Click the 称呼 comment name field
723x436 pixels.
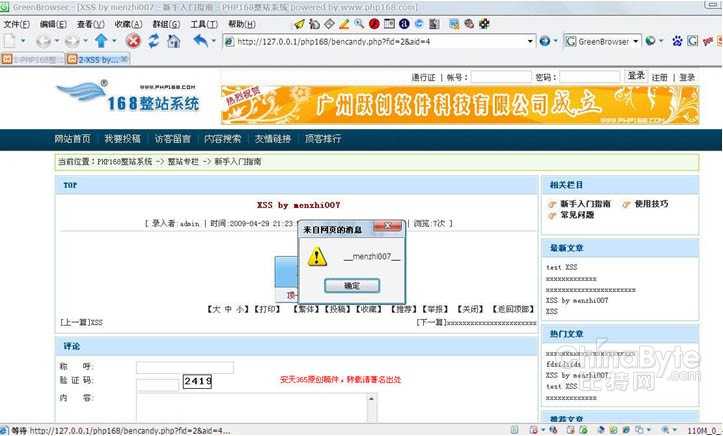pos(185,368)
